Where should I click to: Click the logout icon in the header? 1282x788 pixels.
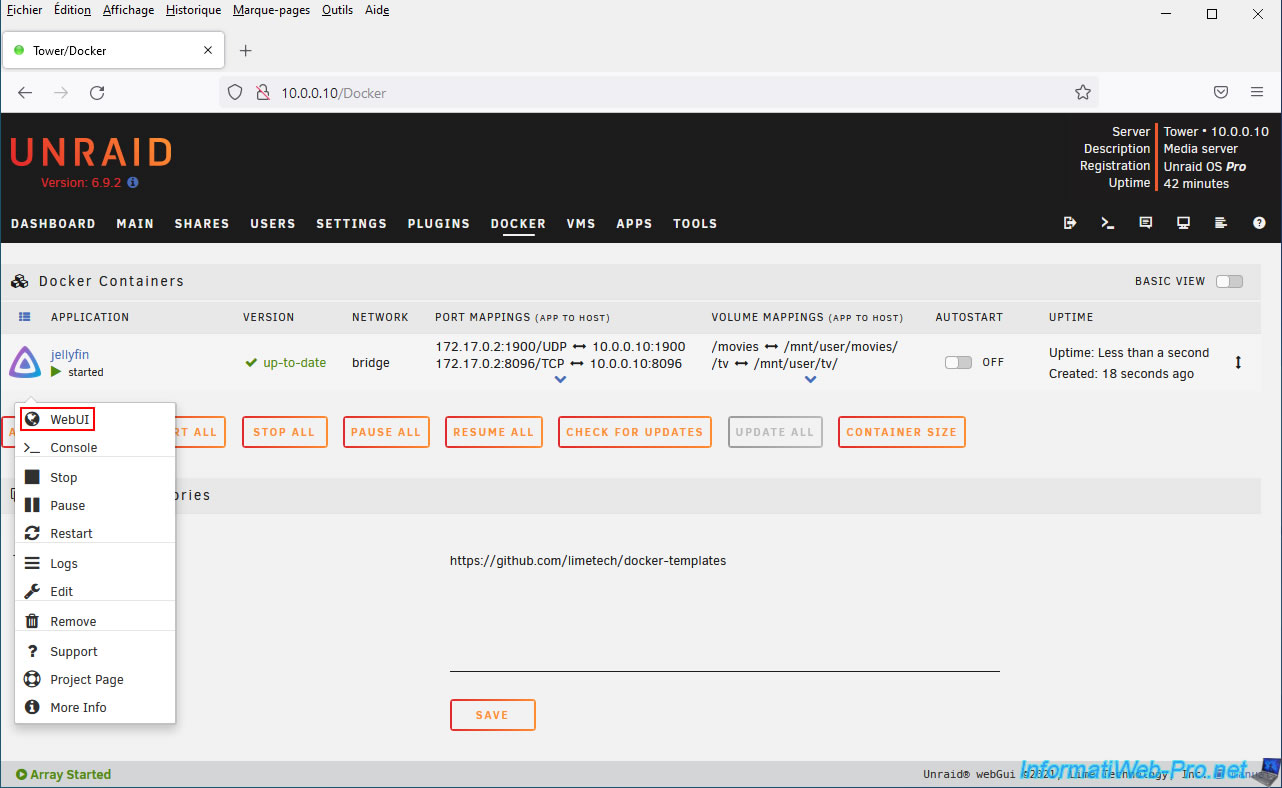click(1070, 223)
